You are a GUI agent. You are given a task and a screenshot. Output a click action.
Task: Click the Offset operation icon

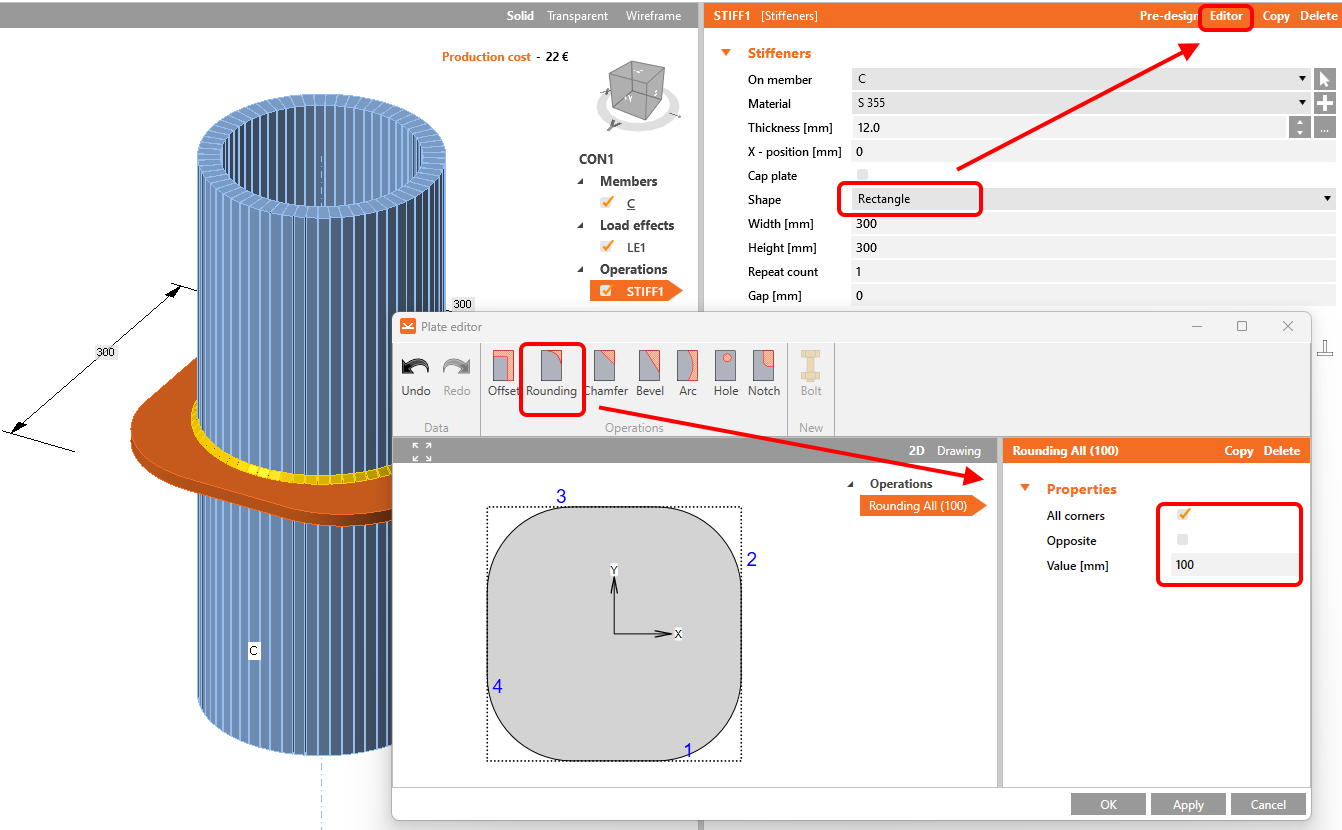click(x=503, y=366)
